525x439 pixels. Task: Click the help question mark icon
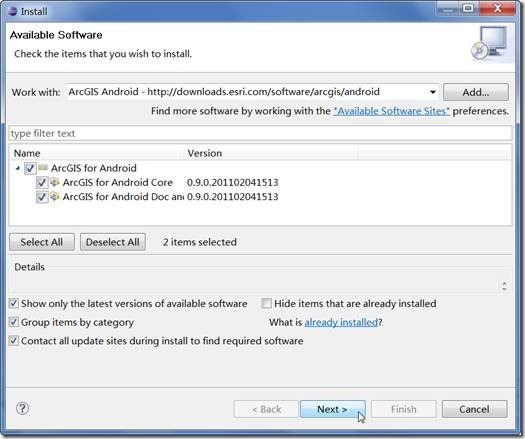22,408
